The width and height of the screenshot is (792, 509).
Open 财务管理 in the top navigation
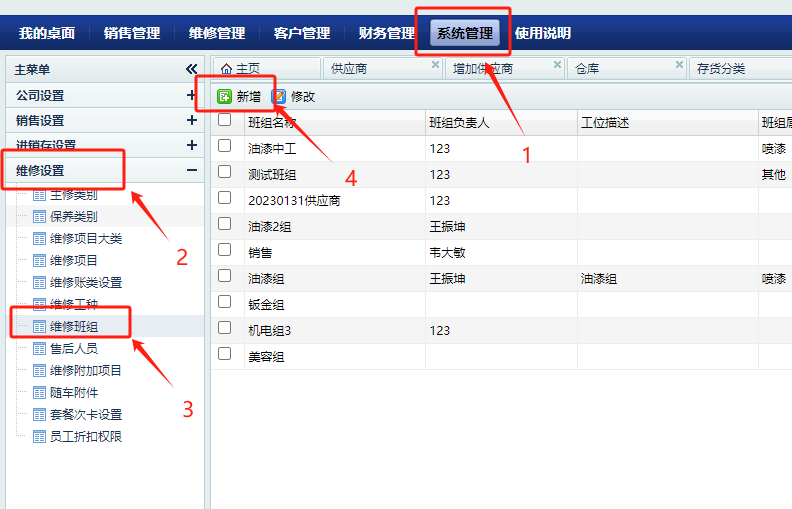[386, 33]
